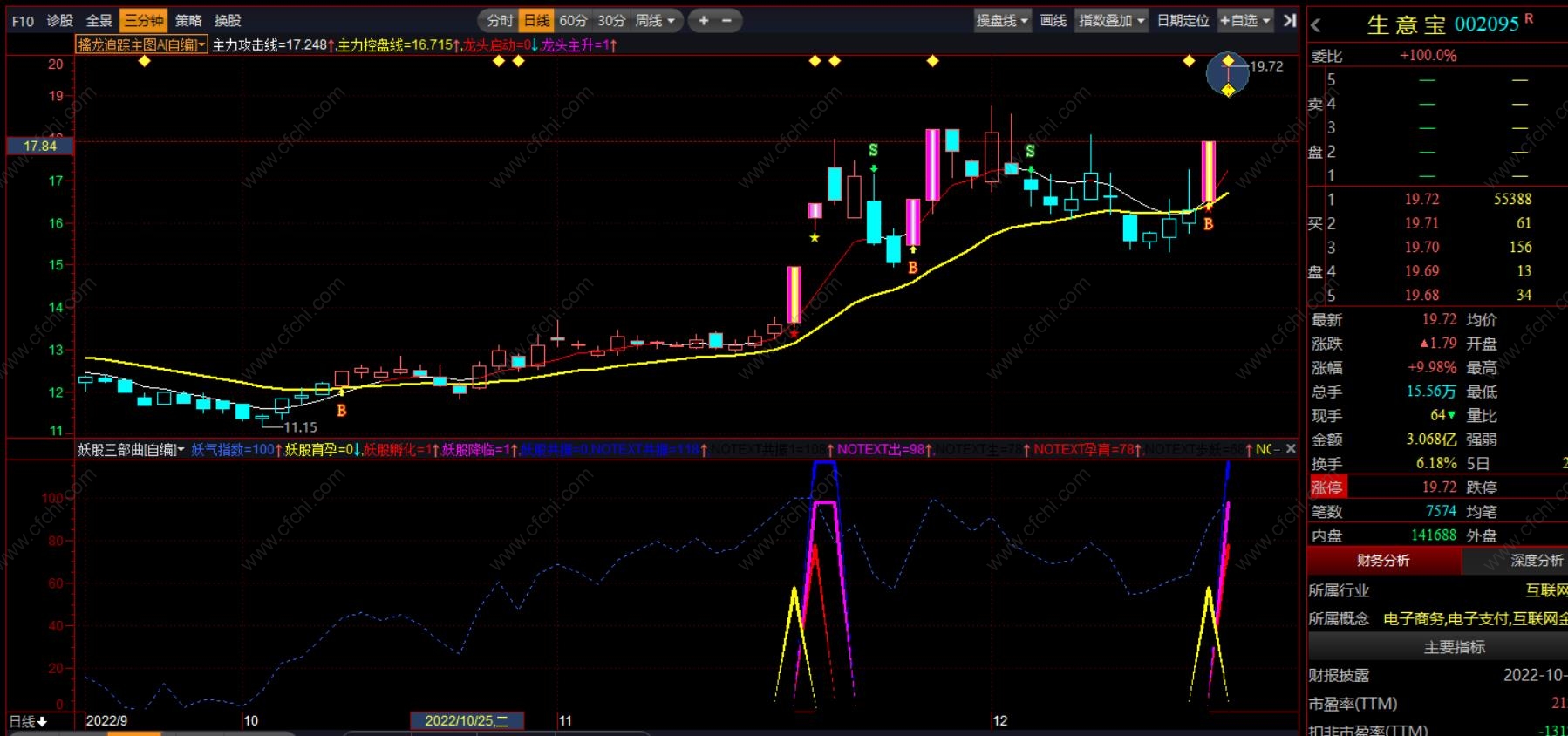The image size is (1568, 736).
Task: Click the stock name 生意宝 002095
Action: point(1443,24)
